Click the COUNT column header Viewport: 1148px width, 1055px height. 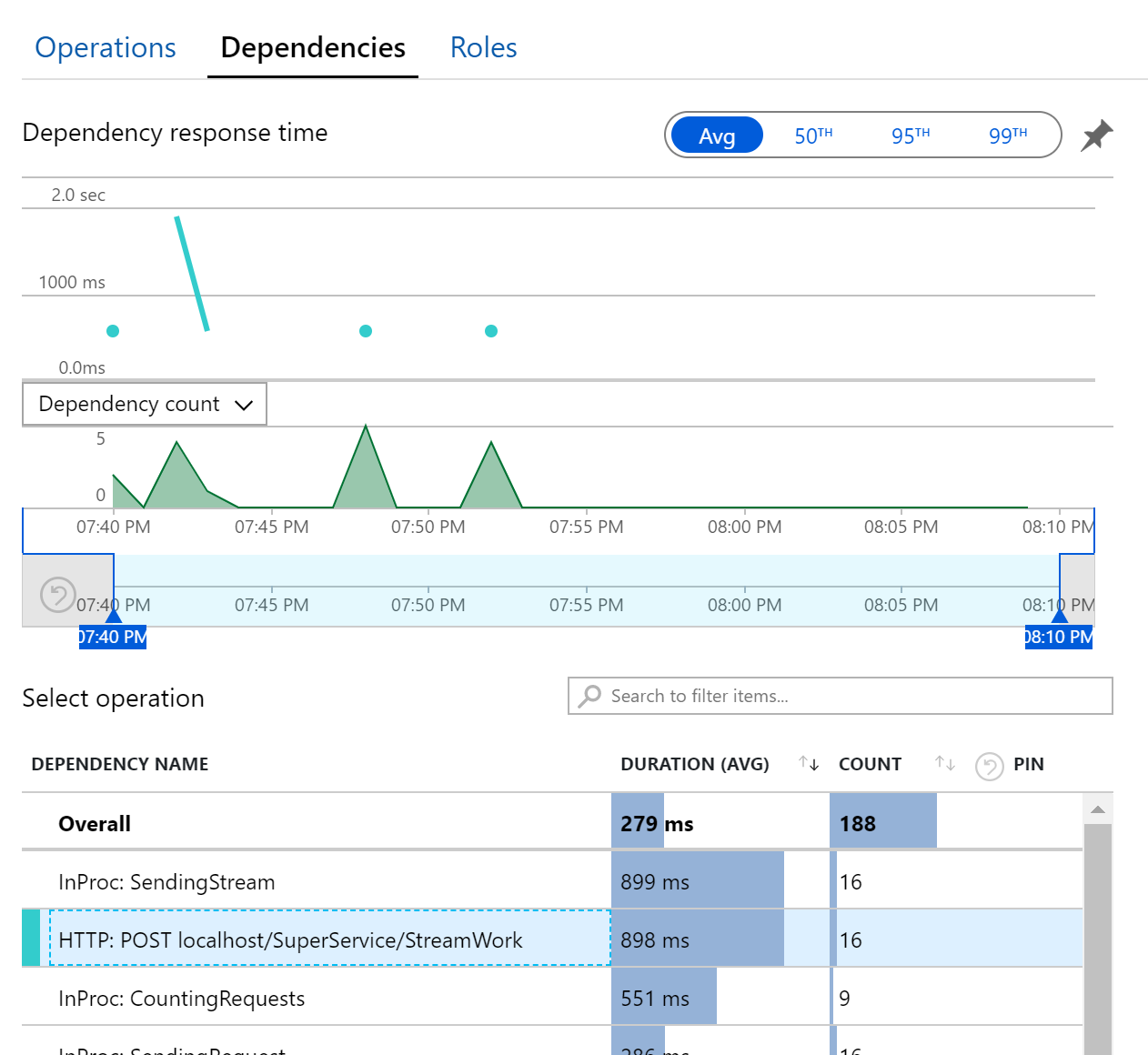click(x=871, y=764)
